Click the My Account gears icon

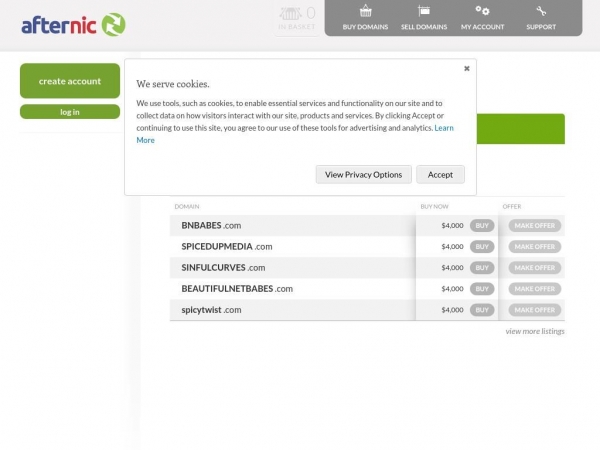point(482,11)
